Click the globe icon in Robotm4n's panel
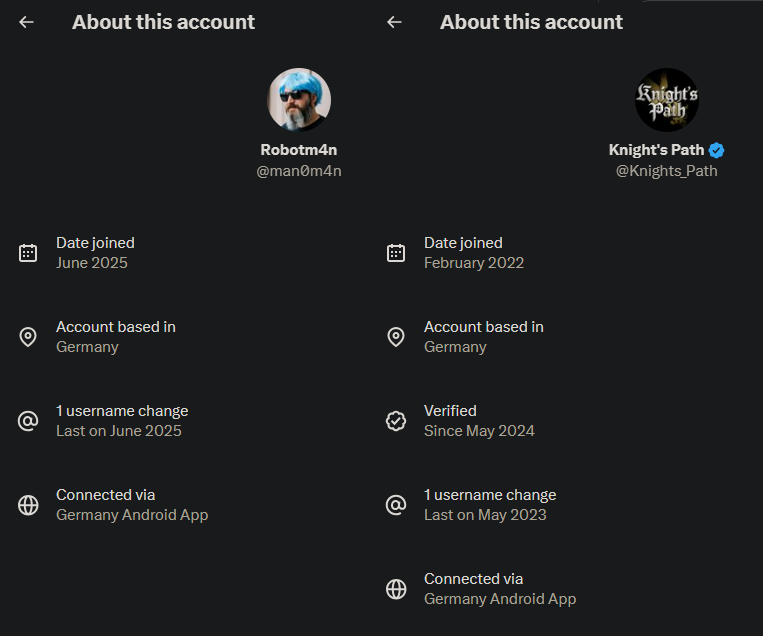The image size is (763, 636). pos(28,505)
